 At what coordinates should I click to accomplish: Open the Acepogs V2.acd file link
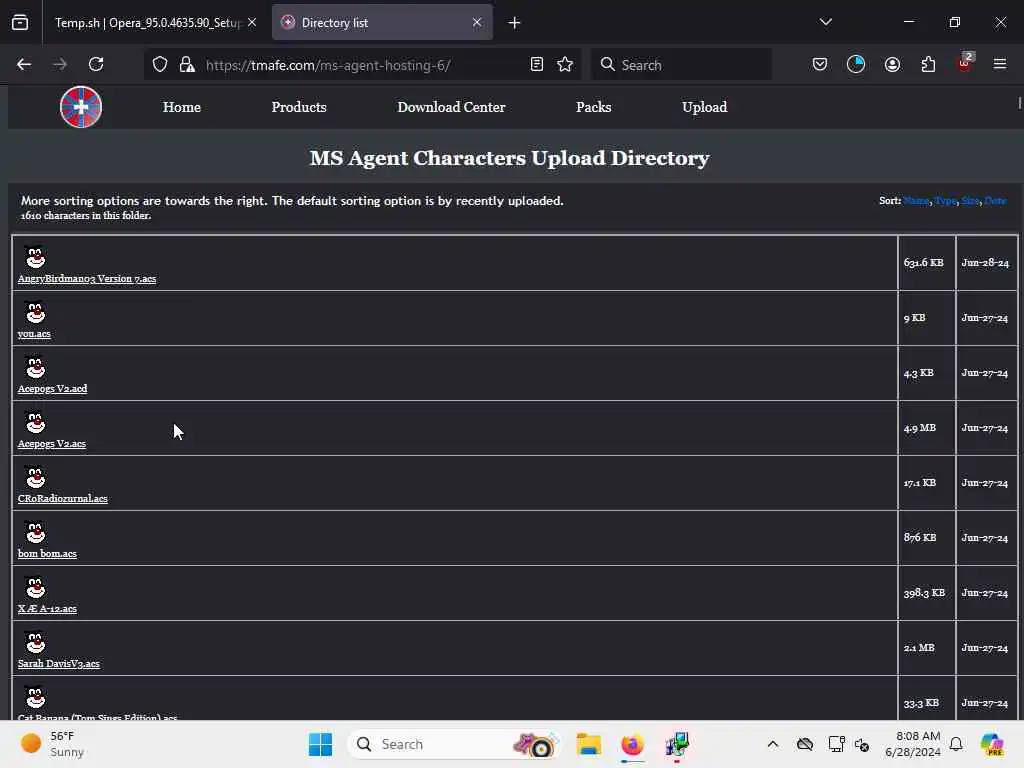tap(52, 389)
